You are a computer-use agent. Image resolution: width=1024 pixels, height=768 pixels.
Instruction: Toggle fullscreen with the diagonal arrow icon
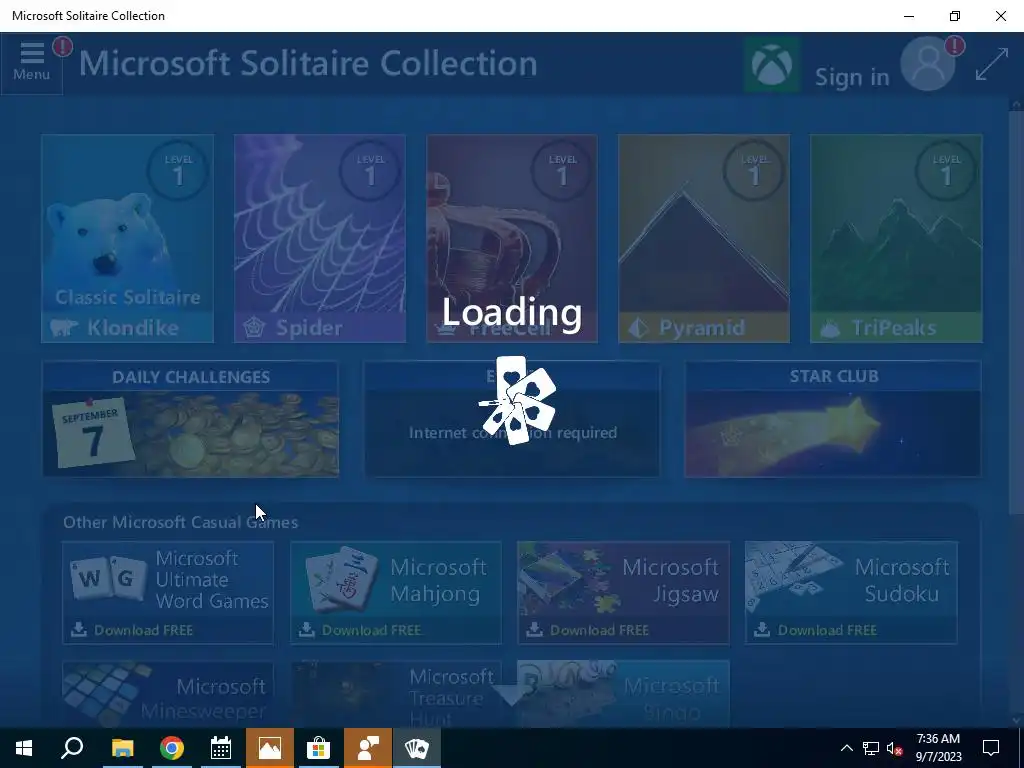[991, 65]
